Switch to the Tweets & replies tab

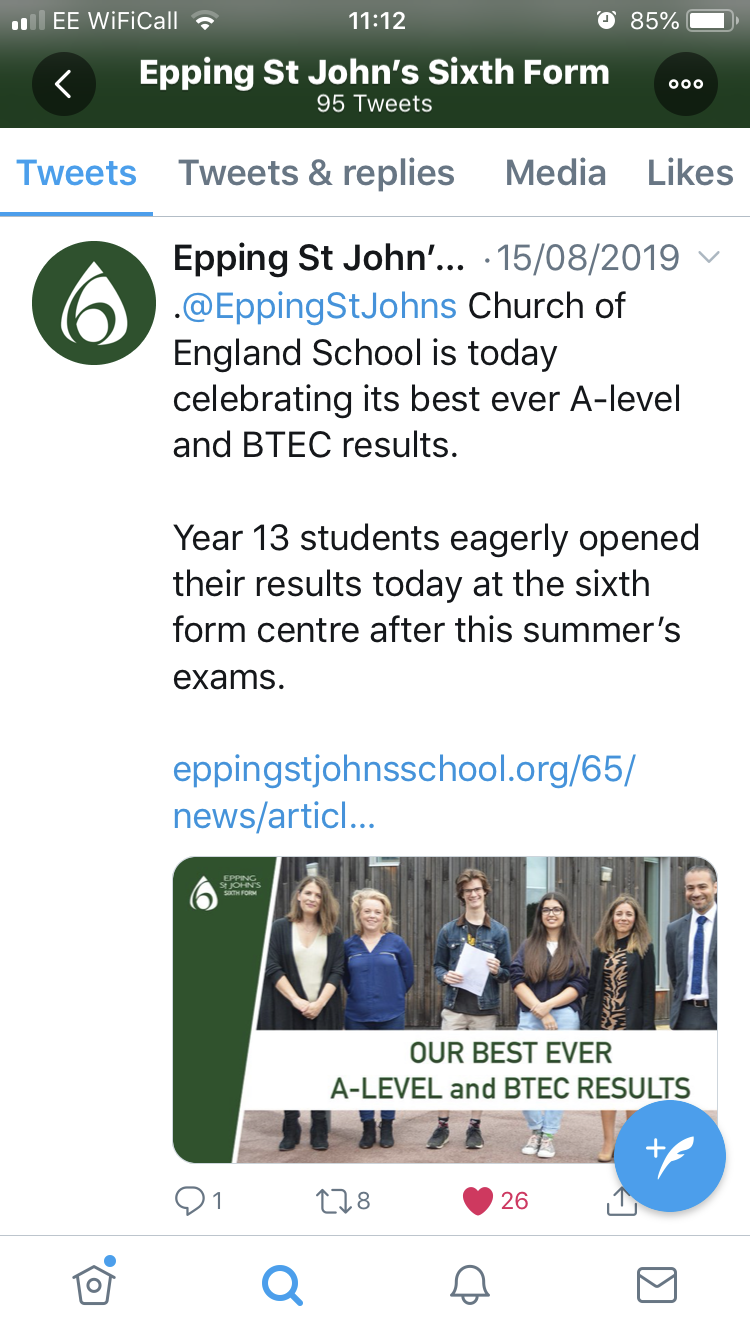click(x=316, y=173)
